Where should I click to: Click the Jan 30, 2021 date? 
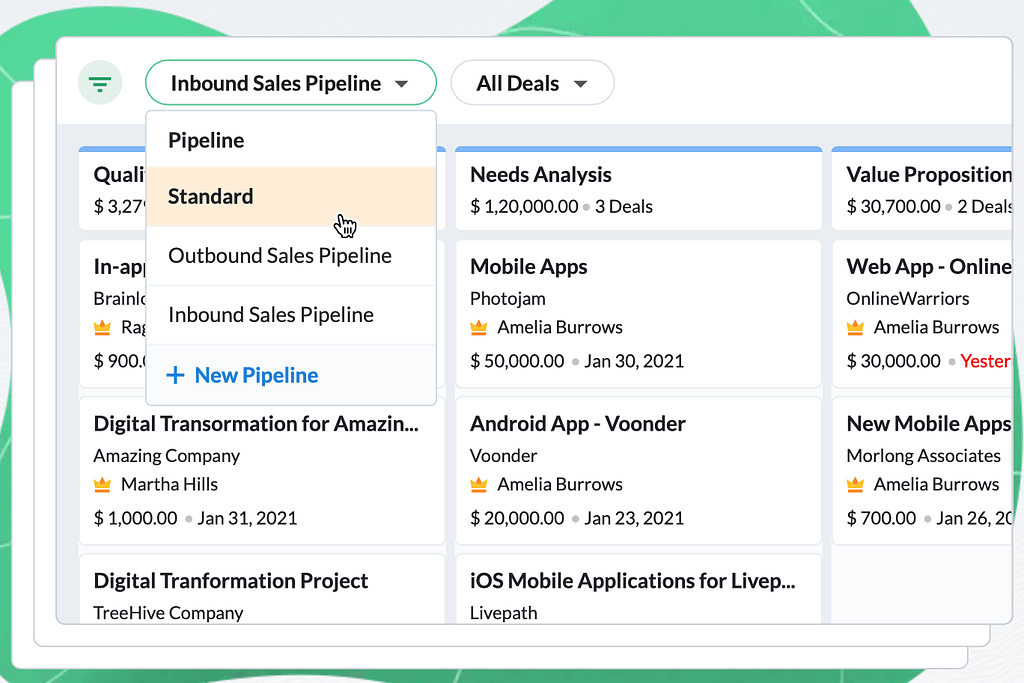633,361
